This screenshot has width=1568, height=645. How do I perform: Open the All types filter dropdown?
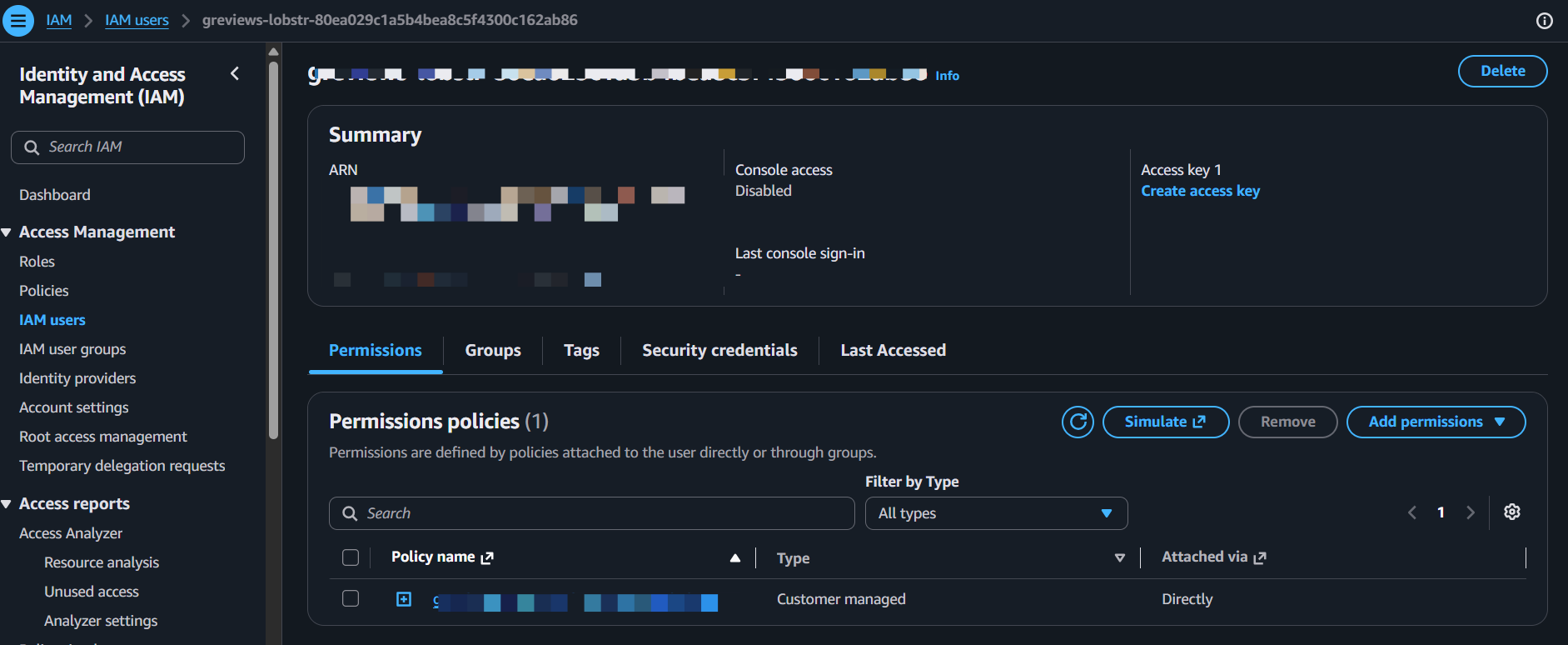[997, 513]
